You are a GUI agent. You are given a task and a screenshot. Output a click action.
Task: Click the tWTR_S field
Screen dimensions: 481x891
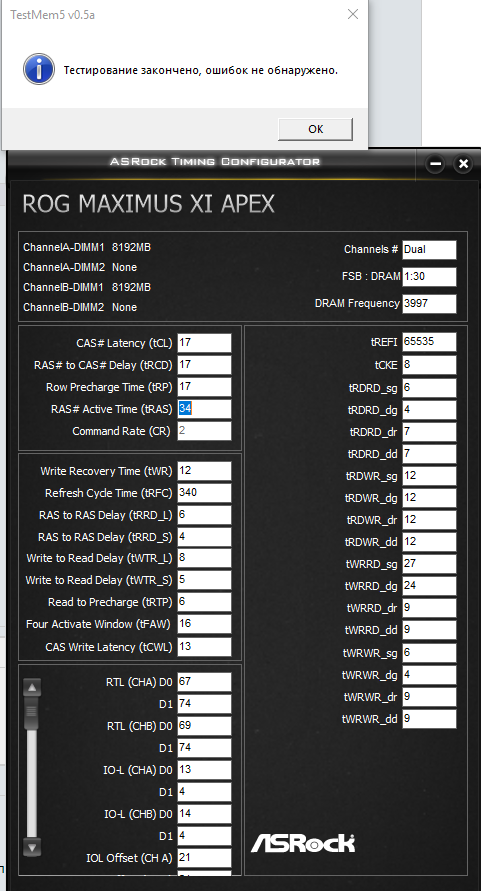(x=204, y=580)
